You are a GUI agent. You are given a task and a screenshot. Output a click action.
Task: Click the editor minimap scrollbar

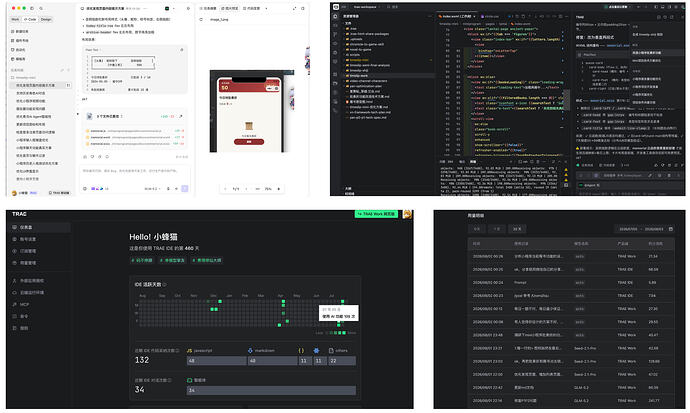coord(567,99)
